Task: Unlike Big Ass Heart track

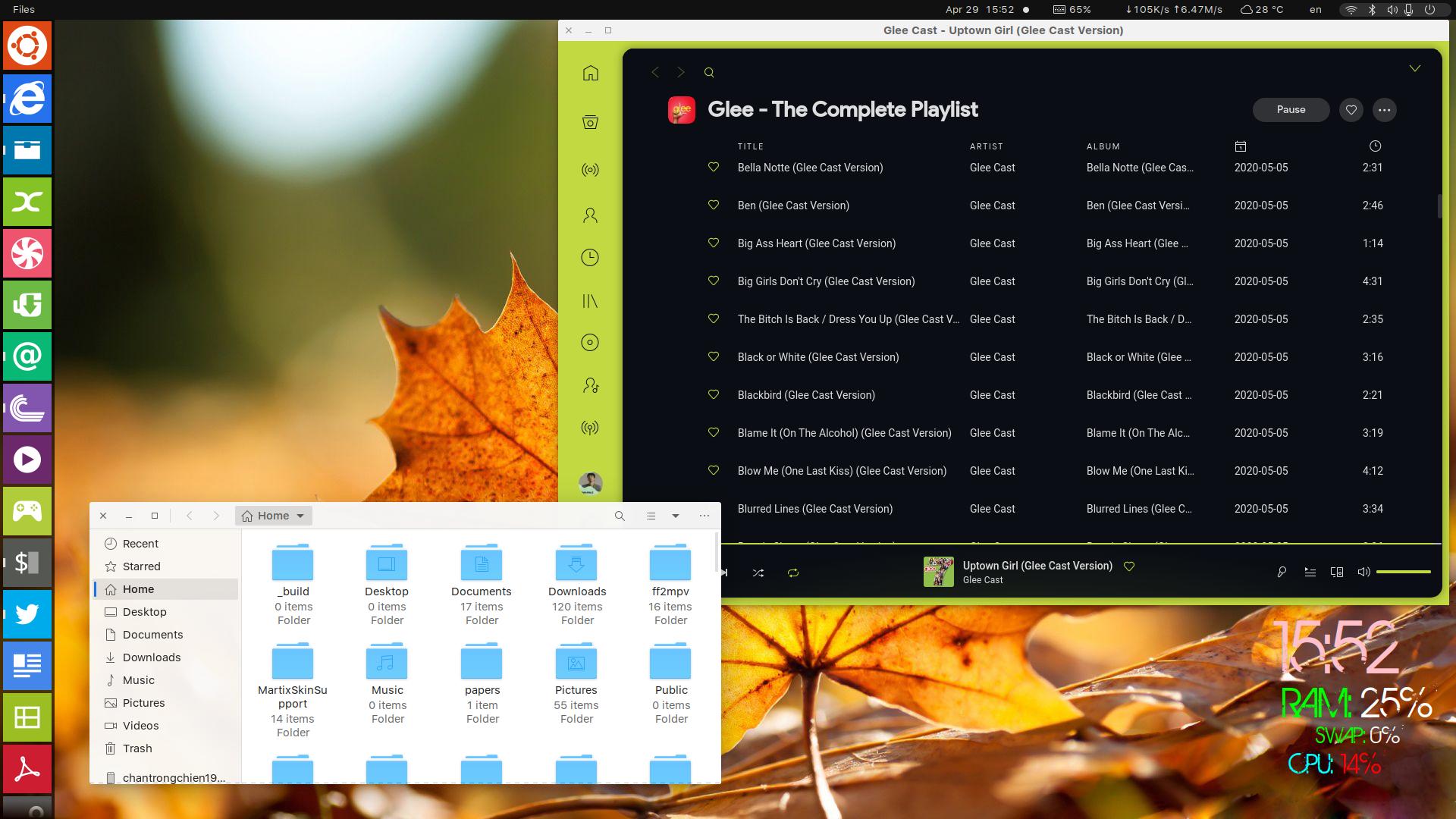Action: pos(714,243)
